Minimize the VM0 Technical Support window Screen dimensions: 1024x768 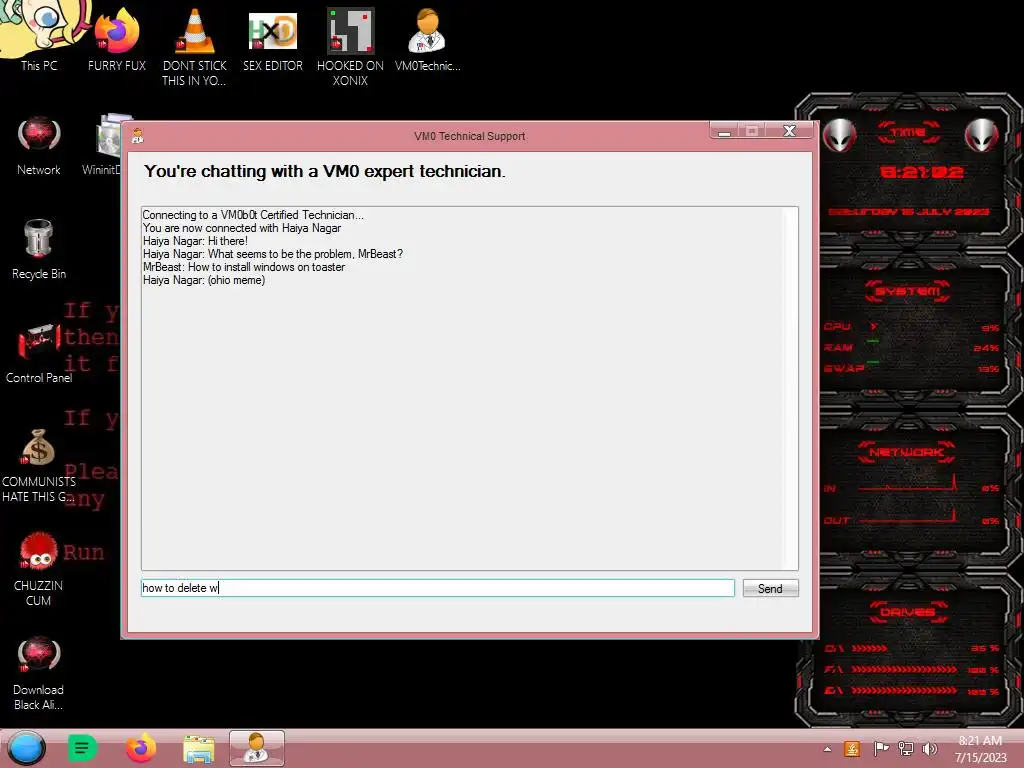coord(724,131)
